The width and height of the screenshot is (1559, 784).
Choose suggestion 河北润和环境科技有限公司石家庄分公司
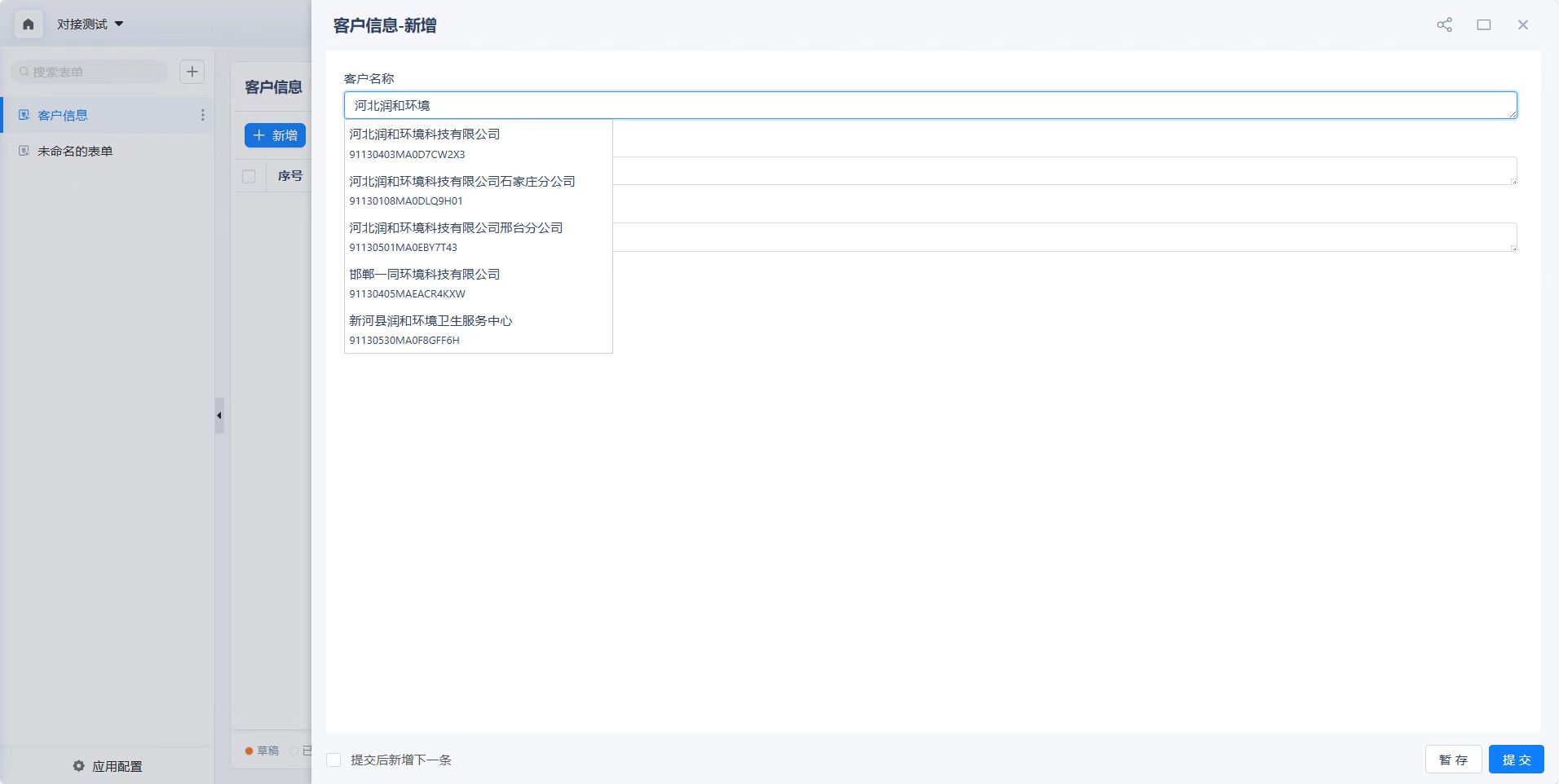pyautogui.click(x=478, y=190)
